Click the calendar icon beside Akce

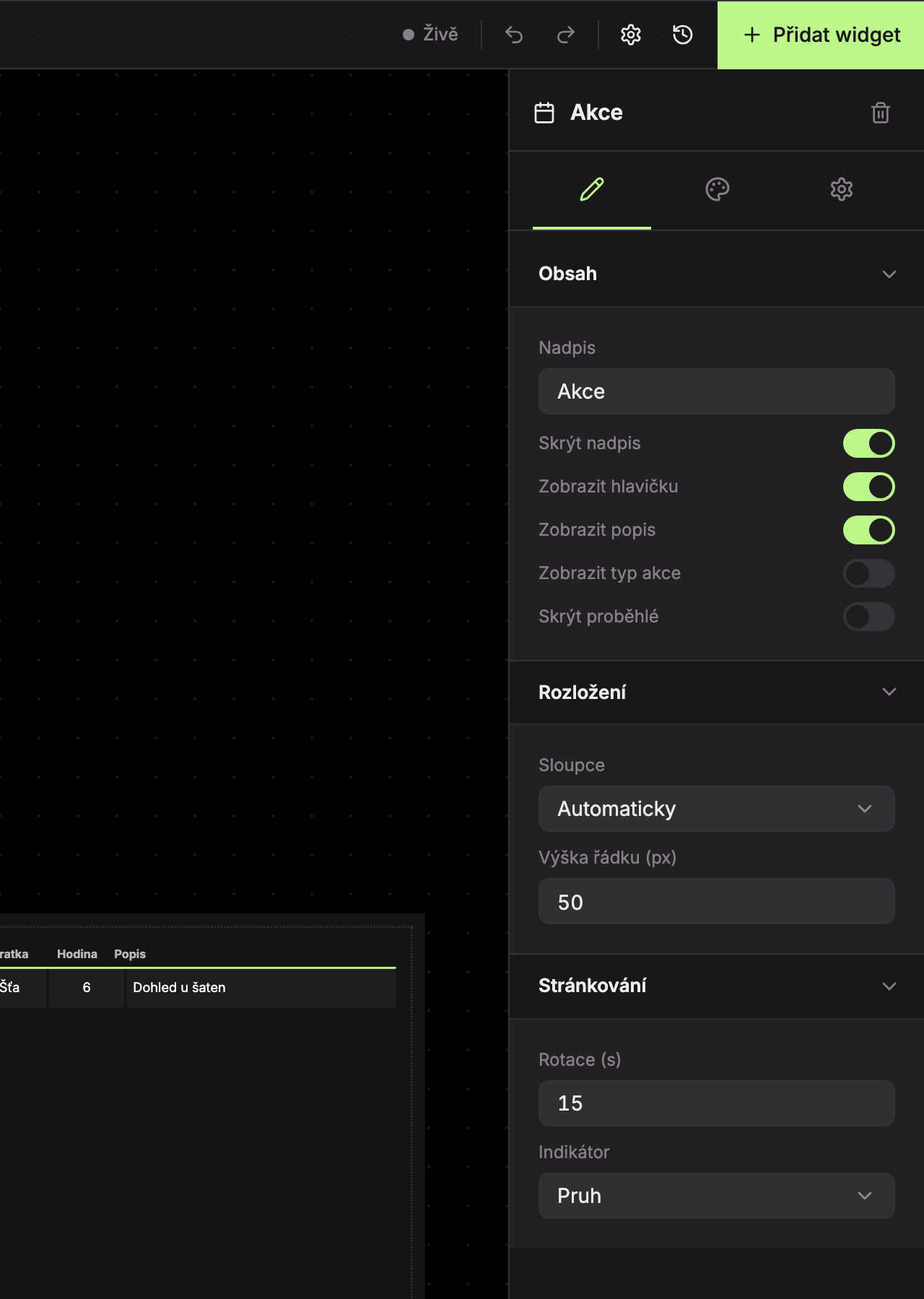click(544, 113)
